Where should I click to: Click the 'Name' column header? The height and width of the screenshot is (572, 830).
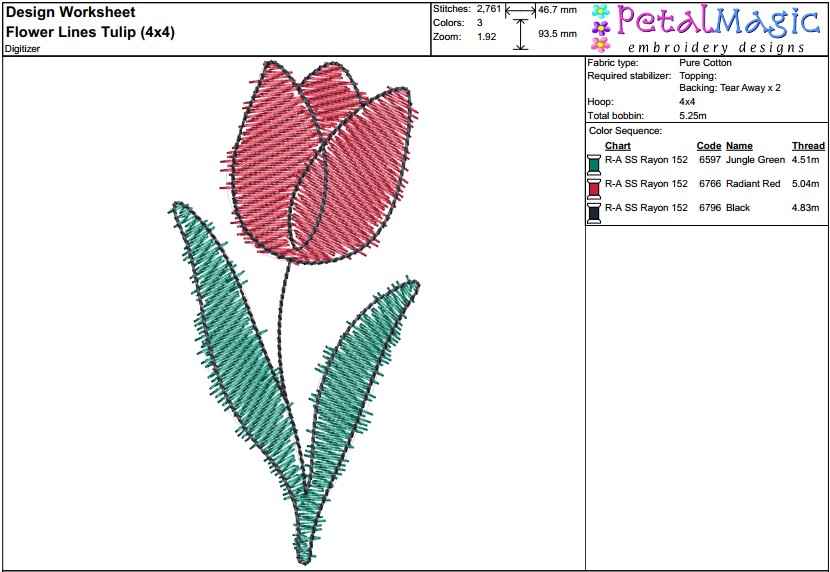coord(739,146)
